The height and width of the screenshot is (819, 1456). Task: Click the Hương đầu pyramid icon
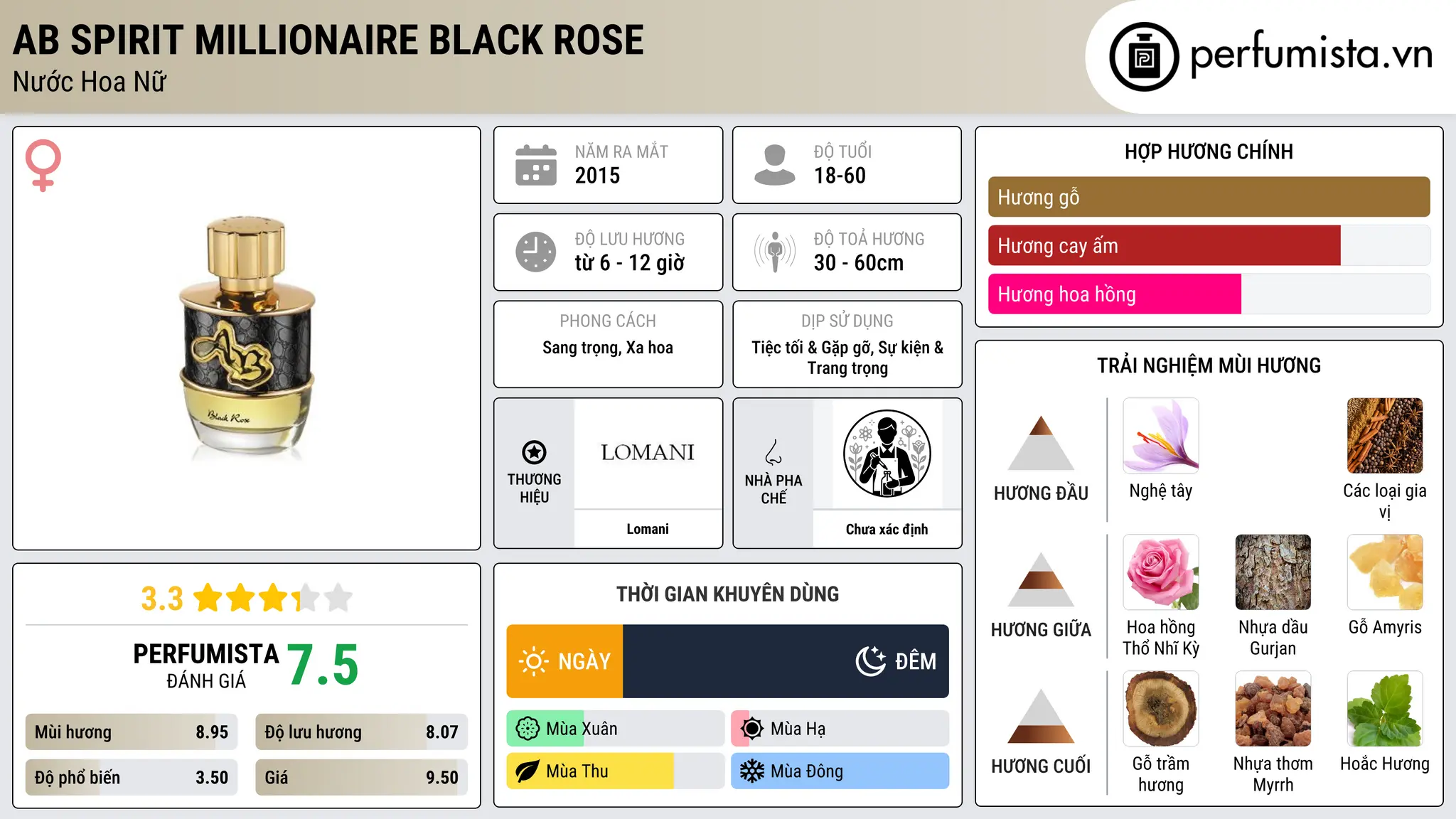[1041, 443]
